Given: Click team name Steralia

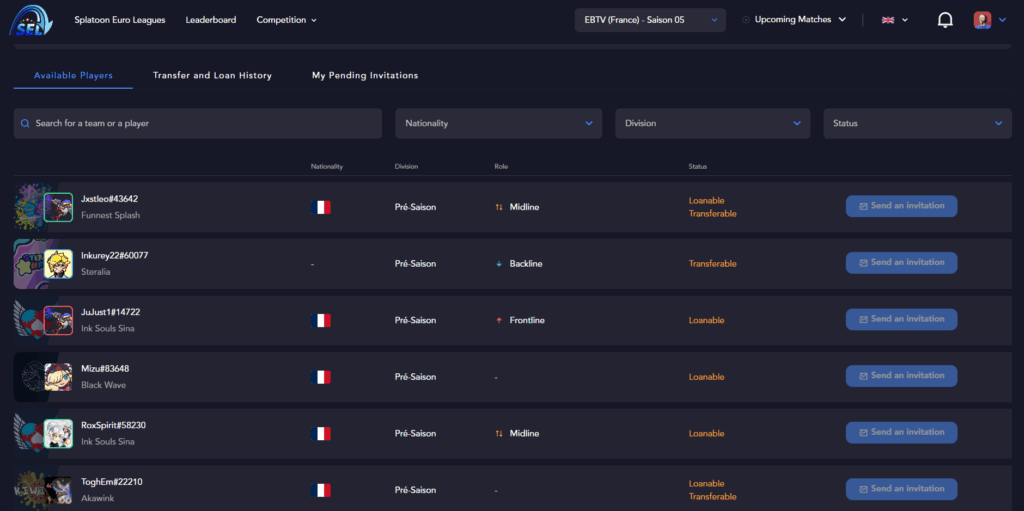Looking at the screenshot, I should (95, 272).
